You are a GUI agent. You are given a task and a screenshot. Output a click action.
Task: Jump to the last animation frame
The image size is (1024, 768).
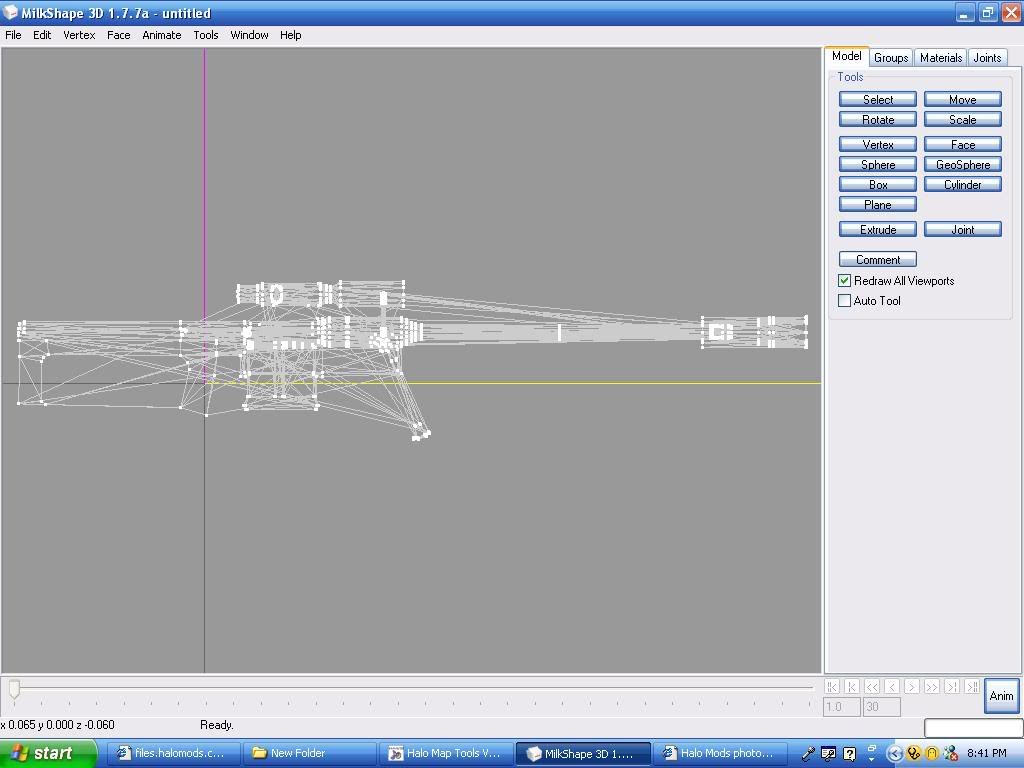pos(972,686)
